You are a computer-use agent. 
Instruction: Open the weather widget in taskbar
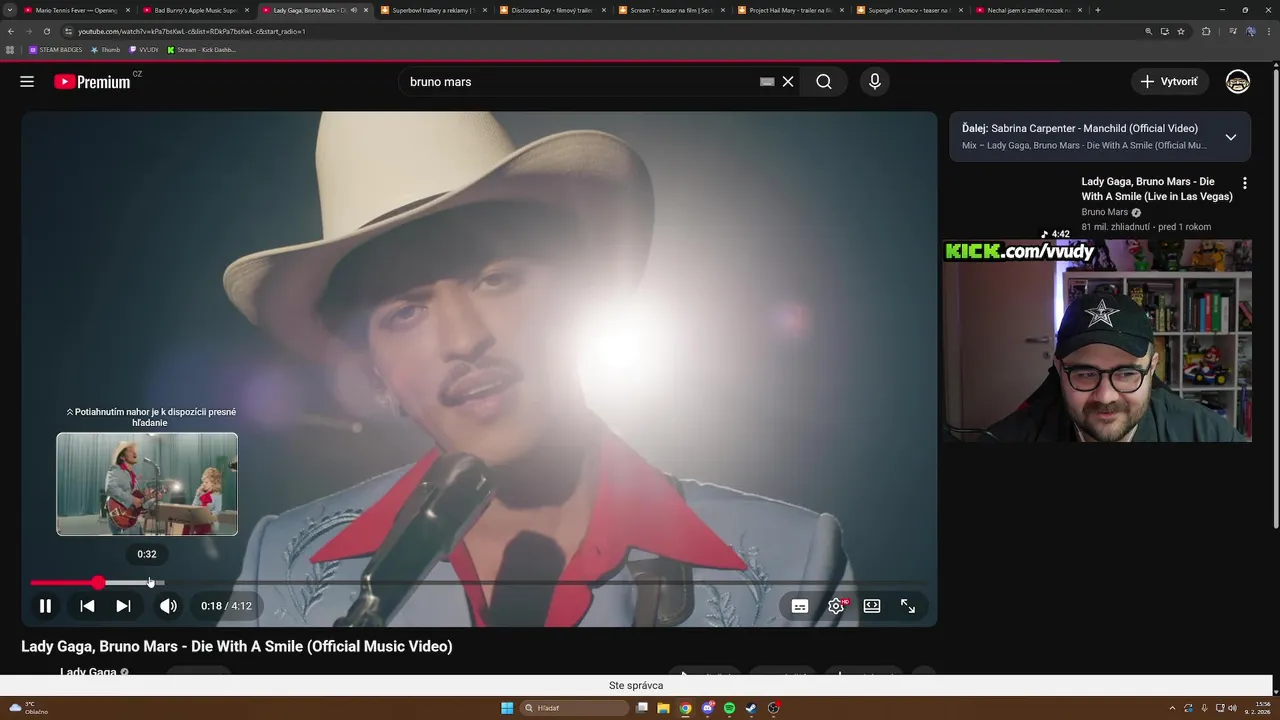28,708
